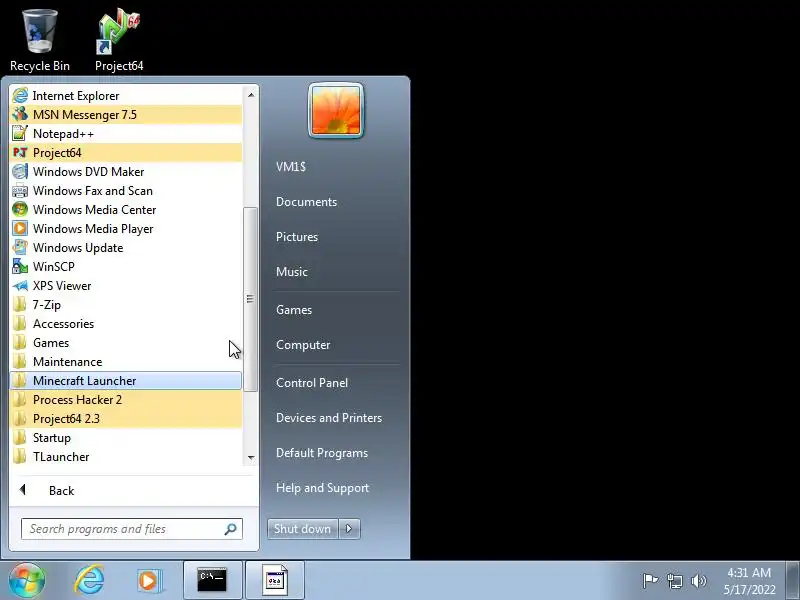Click the network tray icon
800x600 pixels.
pyautogui.click(x=674, y=581)
